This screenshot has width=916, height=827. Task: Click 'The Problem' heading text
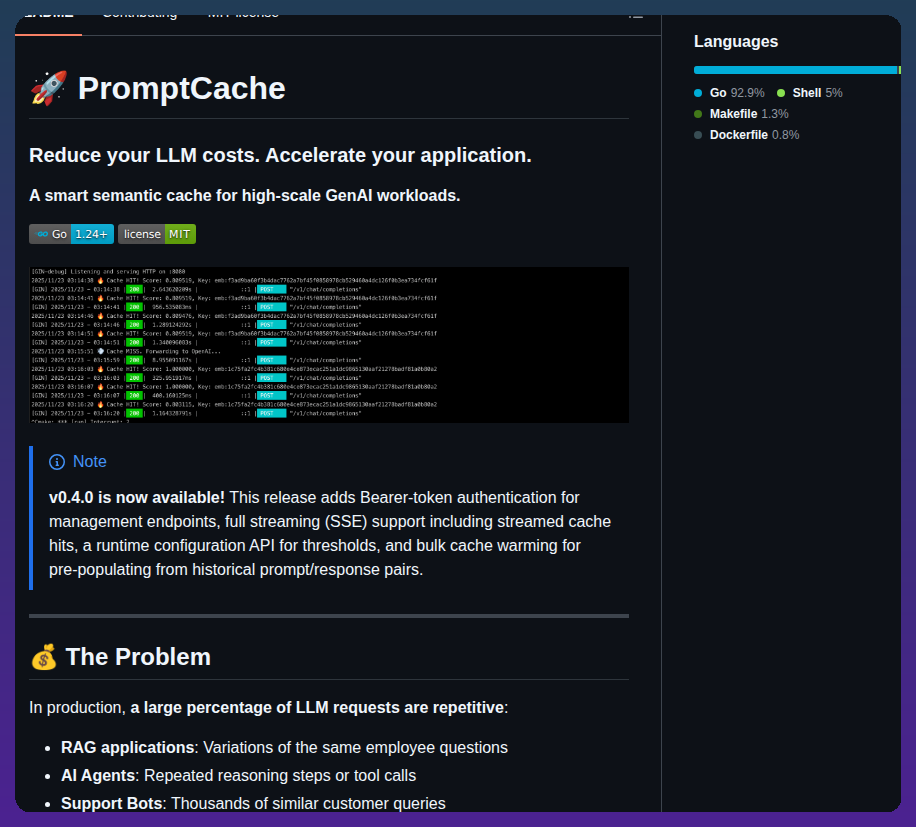pyautogui.click(x=138, y=657)
